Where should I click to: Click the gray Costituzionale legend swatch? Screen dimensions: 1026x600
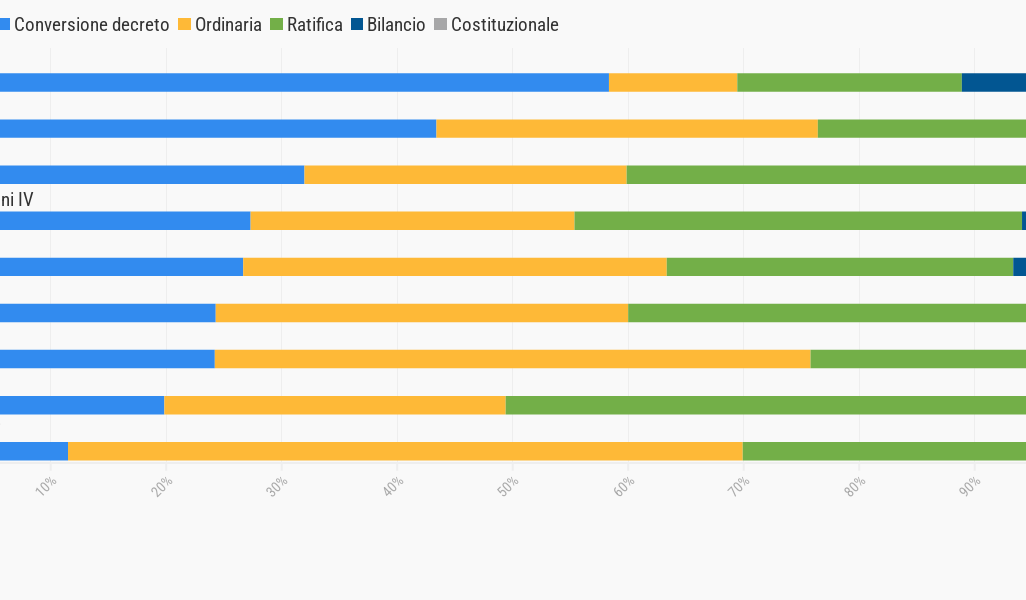[x=440, y=25]
